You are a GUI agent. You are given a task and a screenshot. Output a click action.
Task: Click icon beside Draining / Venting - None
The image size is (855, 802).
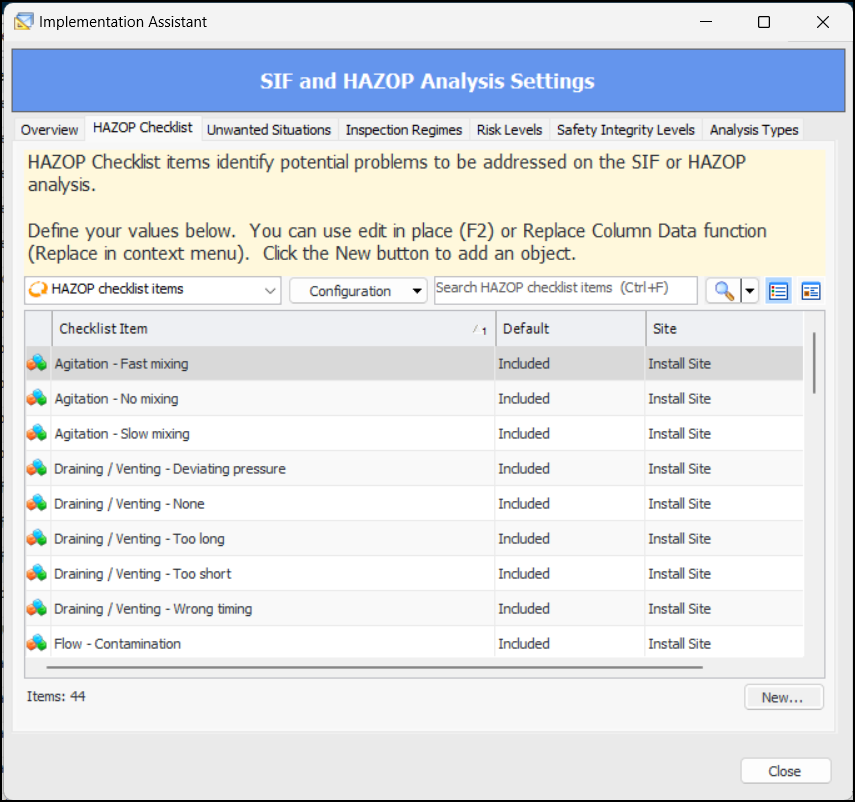[x=37, y=504]
